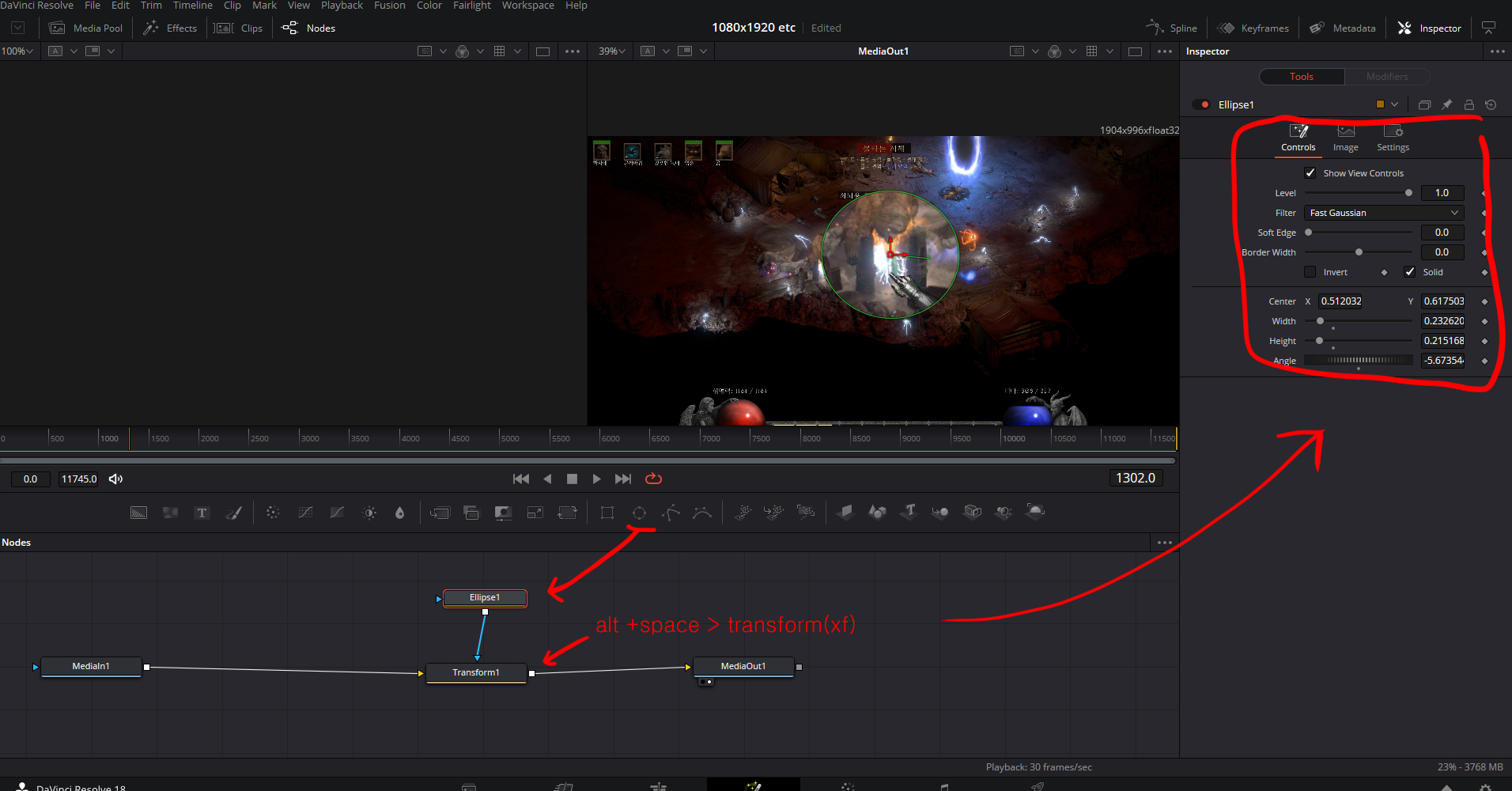Open Ellipse1 versions icon in Inspector

pos(1425,104)
